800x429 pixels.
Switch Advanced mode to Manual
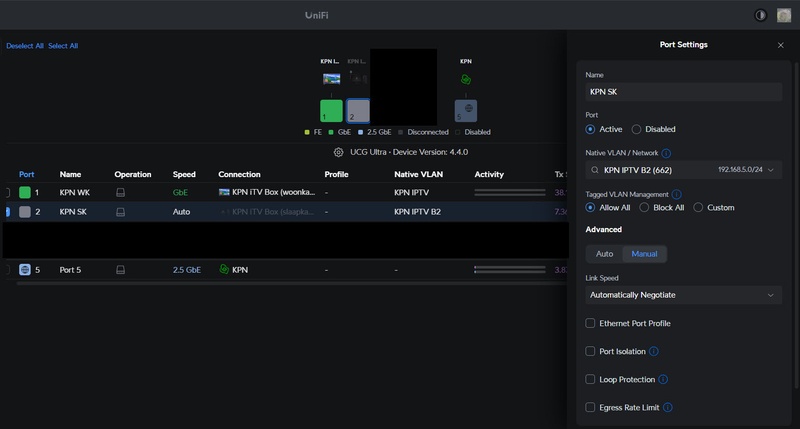(644, 254)
